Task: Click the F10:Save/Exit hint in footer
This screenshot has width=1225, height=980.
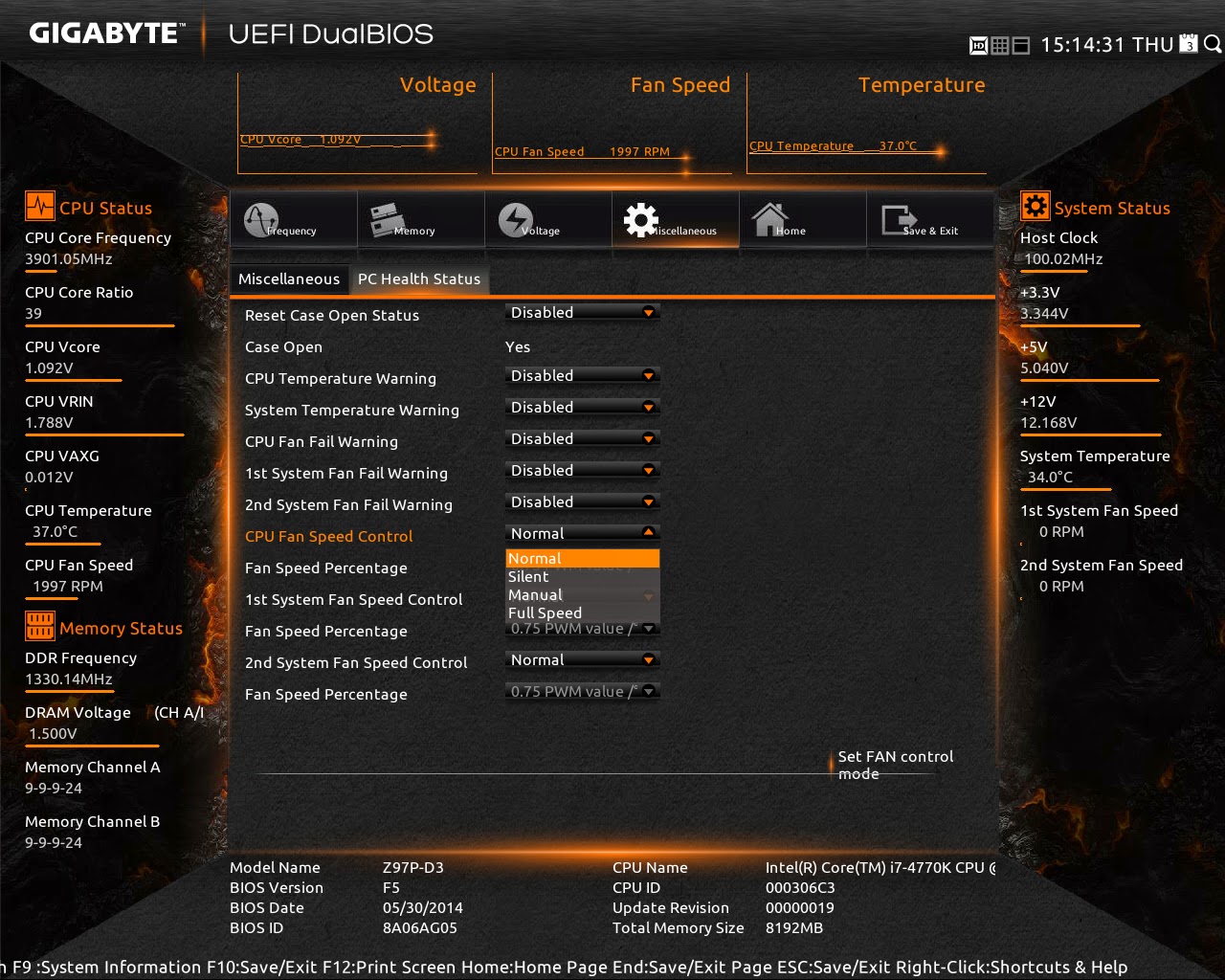Action: 262,968
